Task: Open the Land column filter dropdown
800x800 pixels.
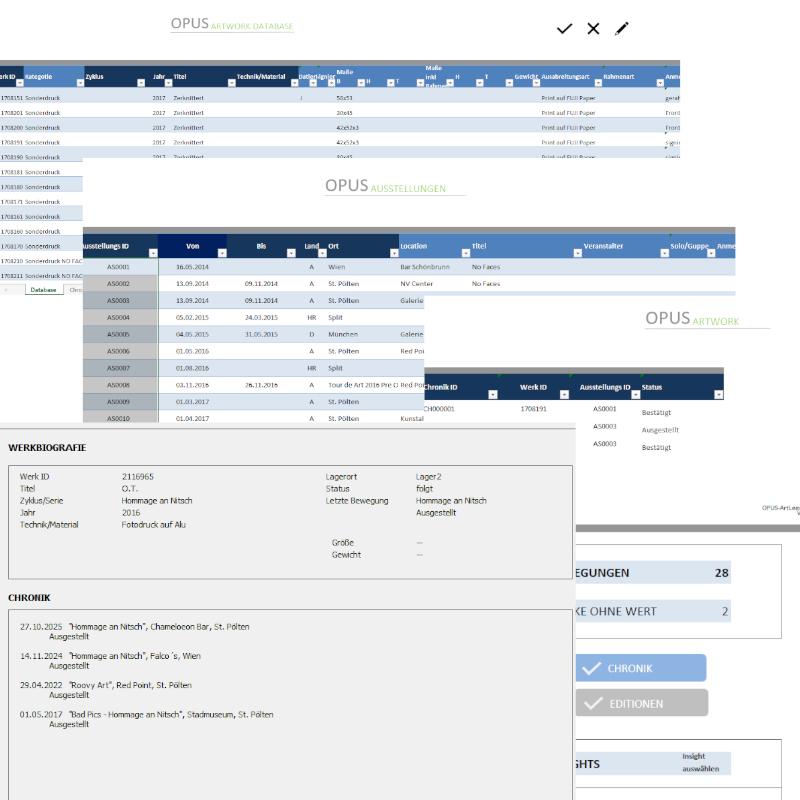Action: coord(322,253)
